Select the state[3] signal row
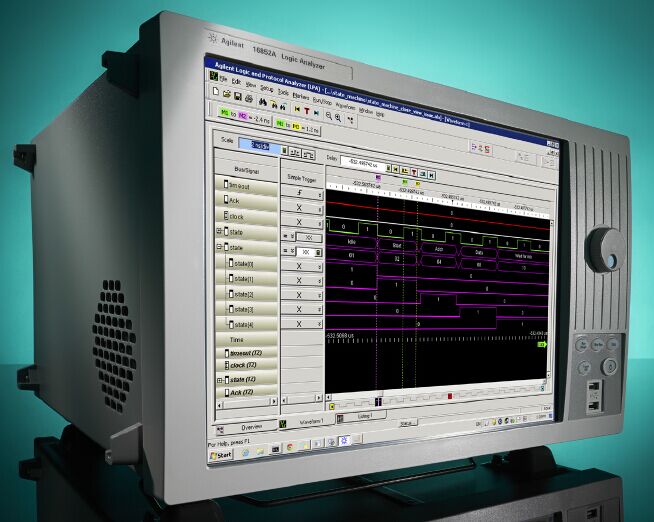 (247, 309)
